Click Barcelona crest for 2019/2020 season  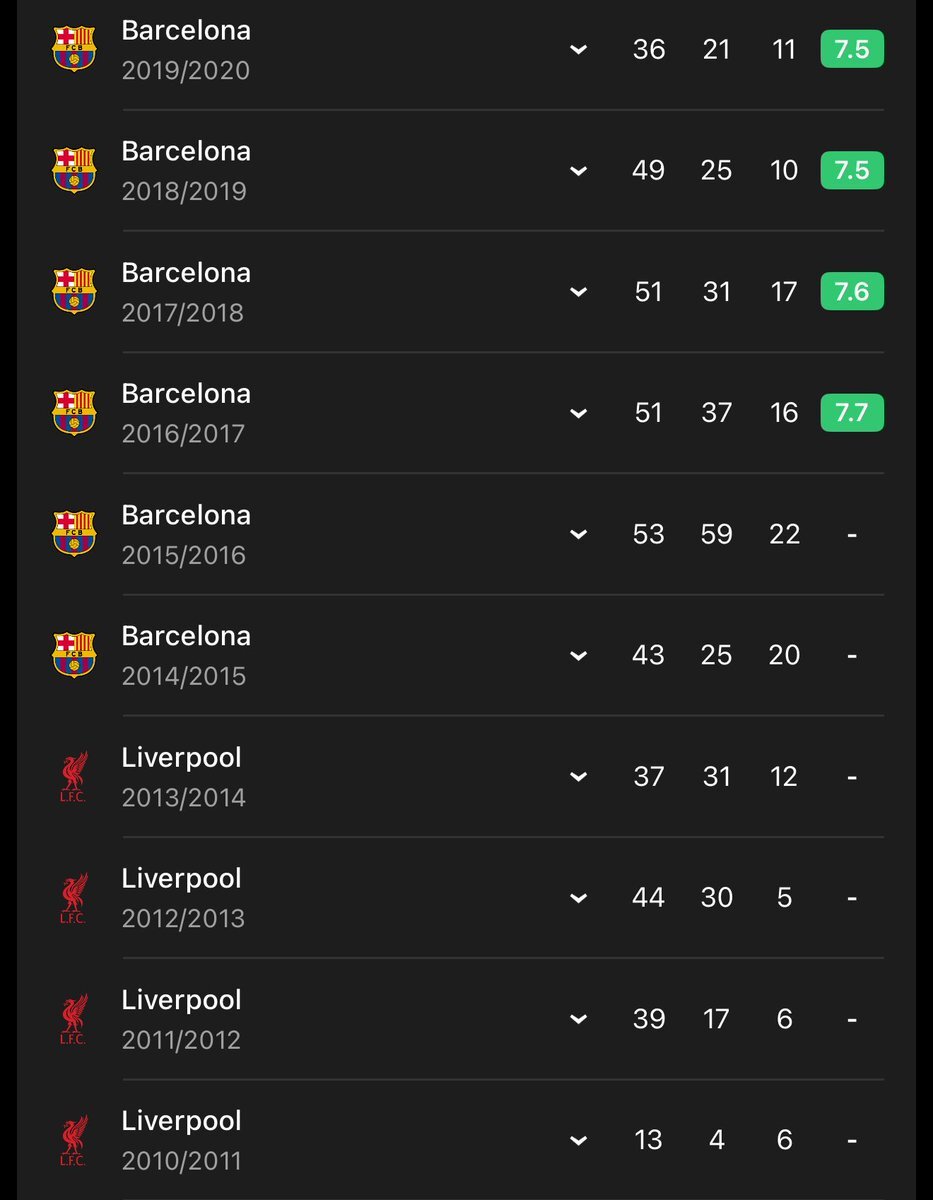74,49
